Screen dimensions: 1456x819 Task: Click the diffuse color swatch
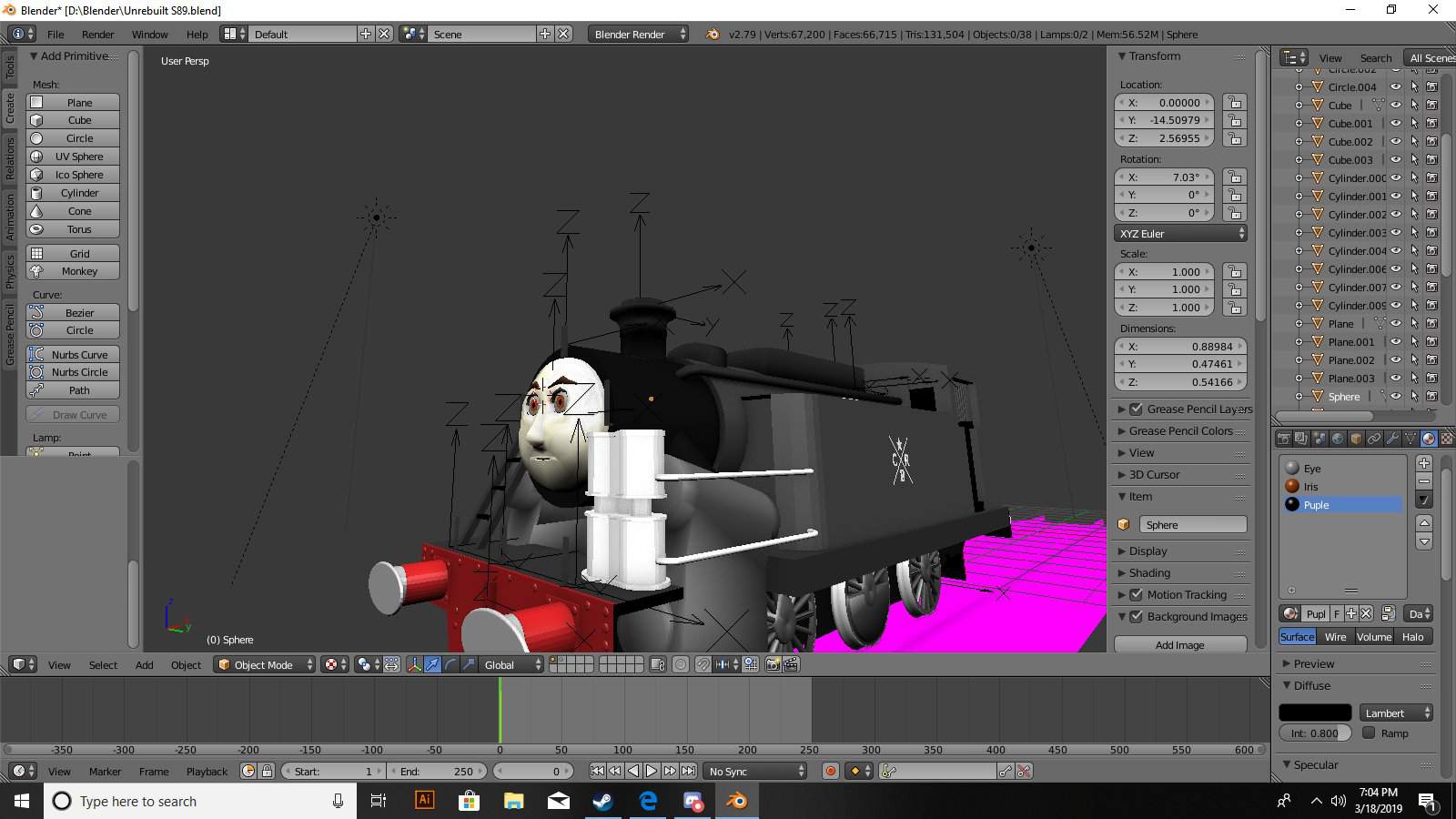pyautogui.click(x=1315, y=713)
